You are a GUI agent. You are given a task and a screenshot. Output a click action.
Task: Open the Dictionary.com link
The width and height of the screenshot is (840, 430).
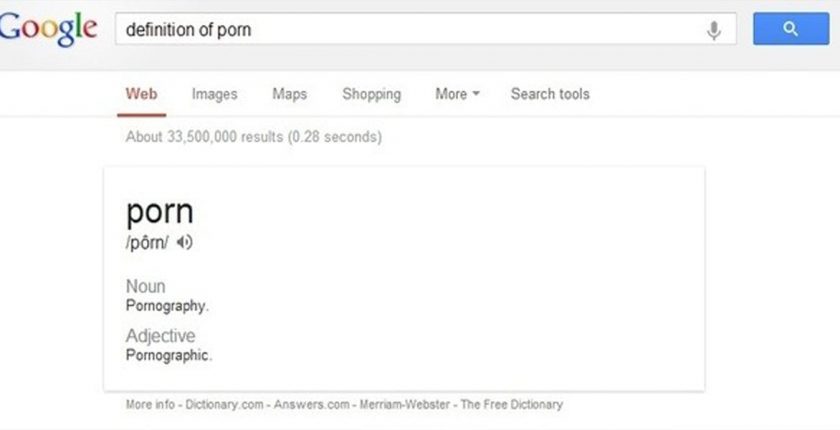[224, 404]
